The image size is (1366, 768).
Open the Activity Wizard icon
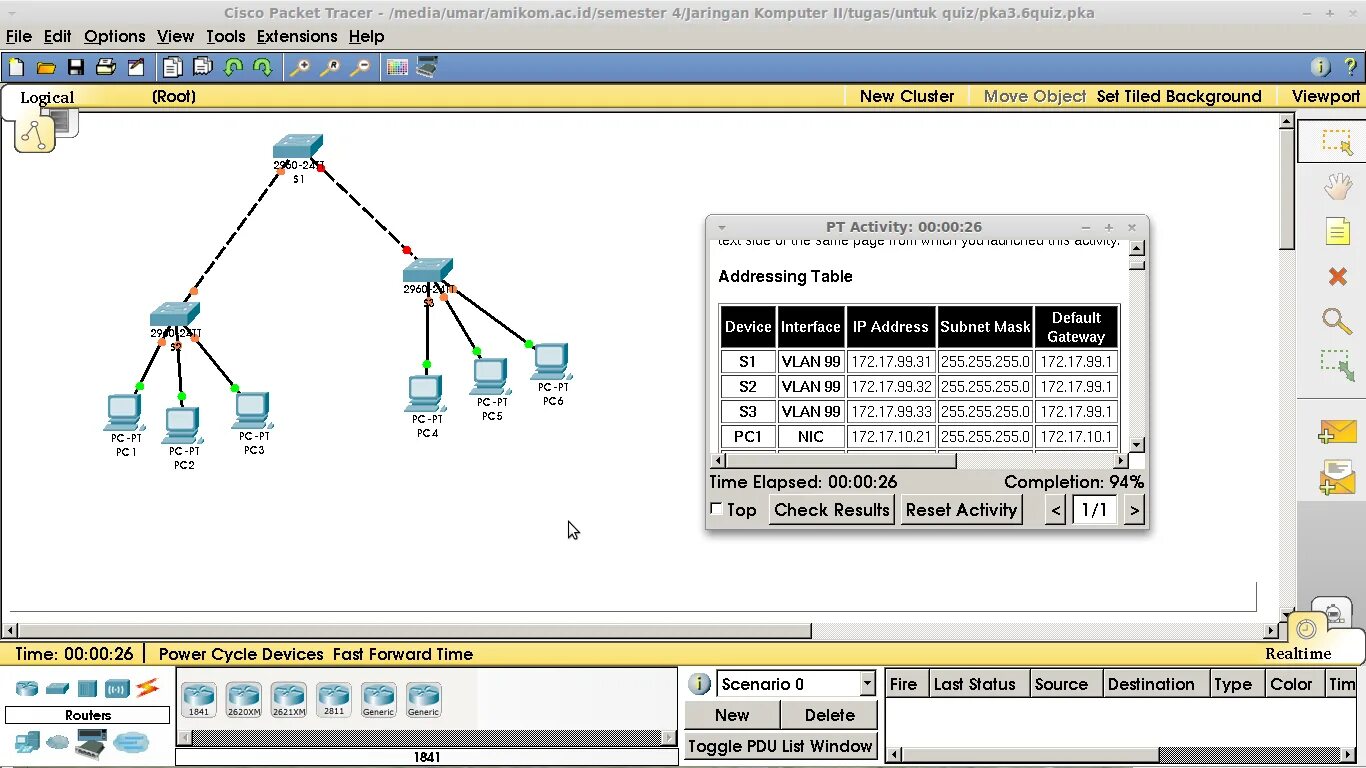pos(136,68)
